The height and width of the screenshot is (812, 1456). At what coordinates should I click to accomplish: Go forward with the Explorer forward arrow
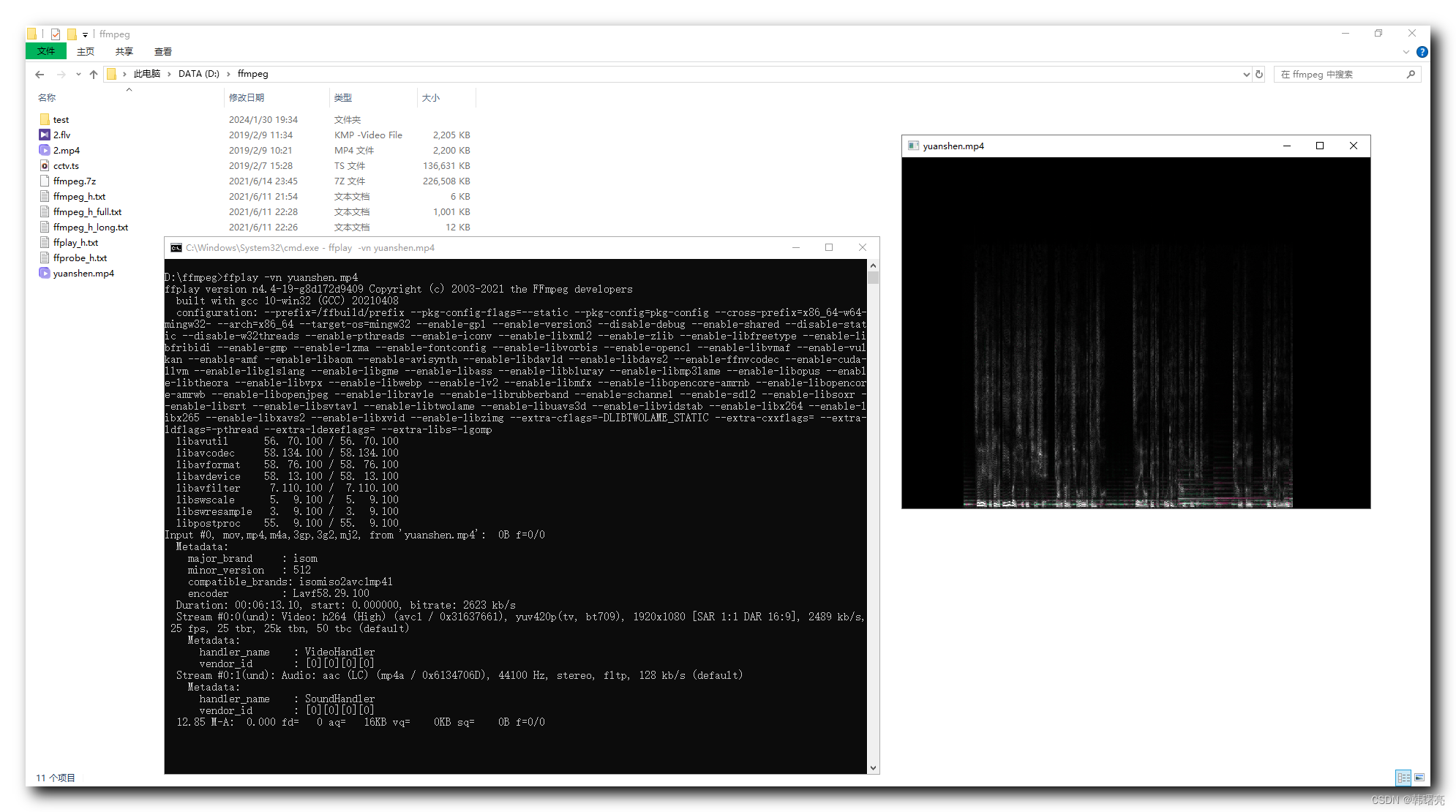pyautogui.click(x=61, y=74)
